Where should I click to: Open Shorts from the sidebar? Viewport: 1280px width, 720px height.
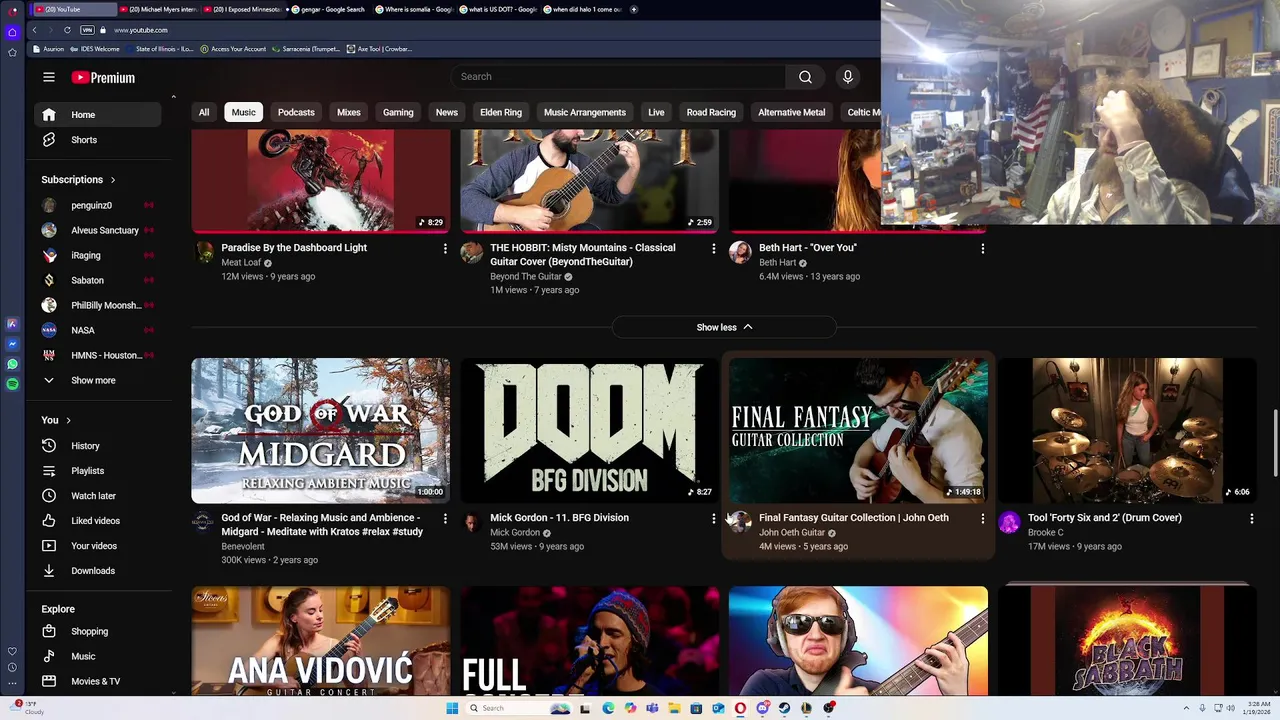click(98, 140)
